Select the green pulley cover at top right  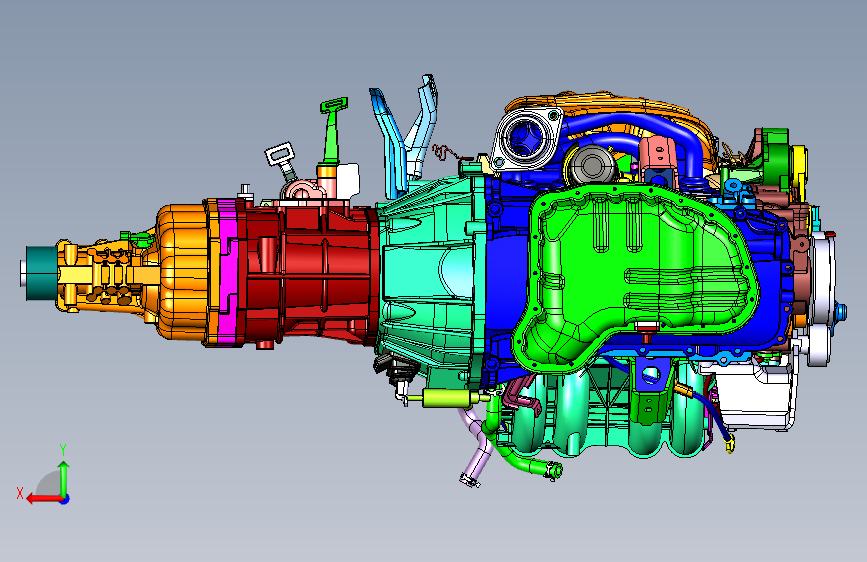776,156
